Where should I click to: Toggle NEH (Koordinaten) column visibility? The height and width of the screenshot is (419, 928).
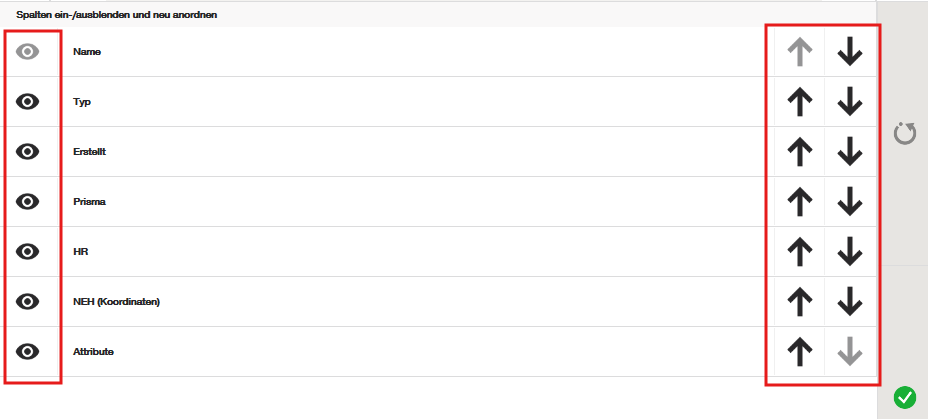tap(28, 301)
